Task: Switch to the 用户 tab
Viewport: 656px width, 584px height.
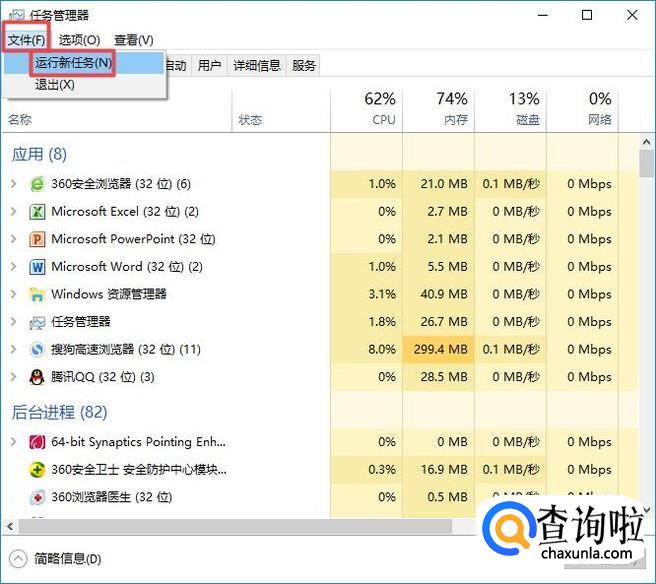Action: pyautogui.click(x=209, y=66)
